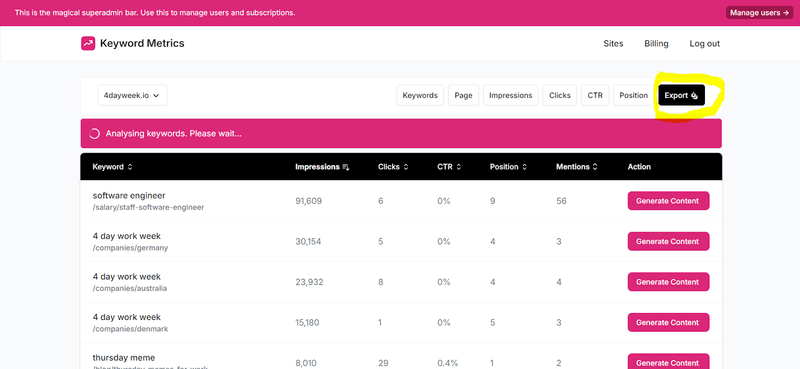Image resolution: width=800 pixels, height=369 pixels.
Task: Open the 4dayweek.io site dropdown
Action: tap(133, 95)
